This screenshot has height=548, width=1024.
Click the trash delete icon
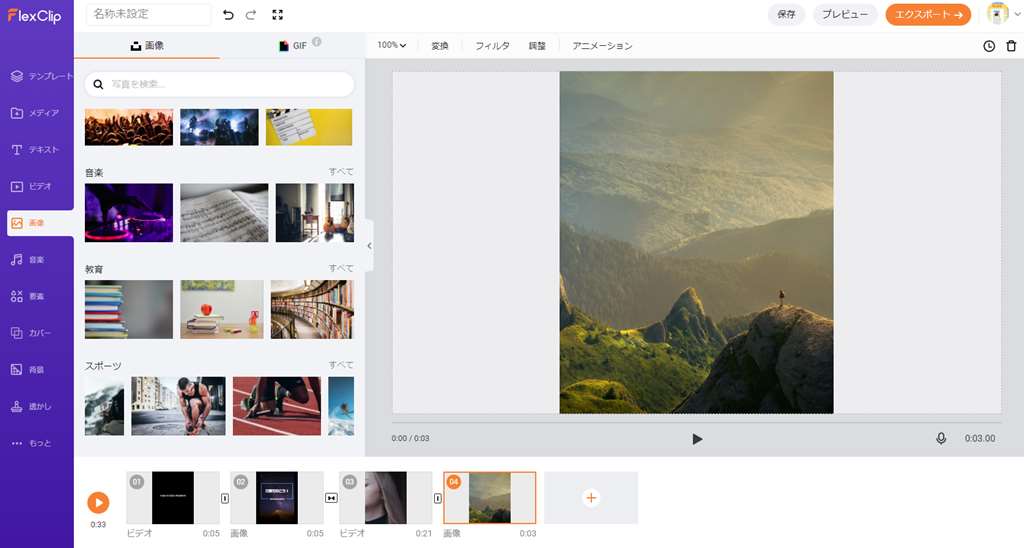1011,46
